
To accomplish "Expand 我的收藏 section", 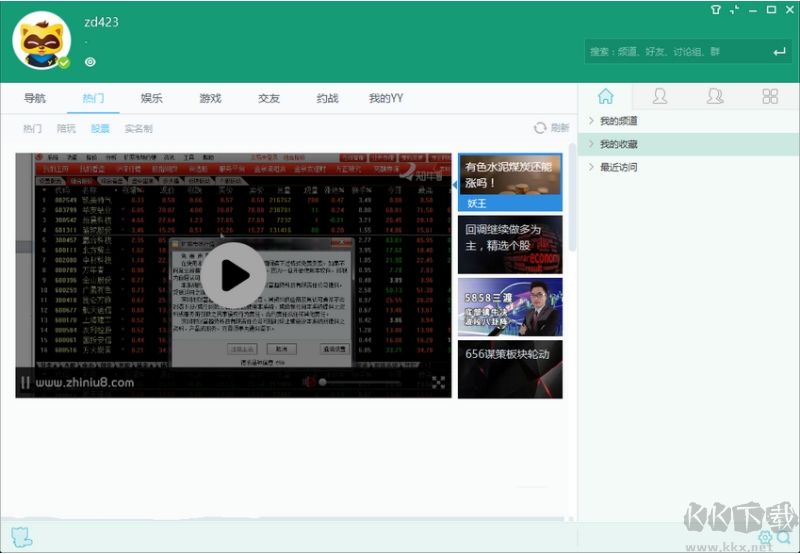I will 688,144.
